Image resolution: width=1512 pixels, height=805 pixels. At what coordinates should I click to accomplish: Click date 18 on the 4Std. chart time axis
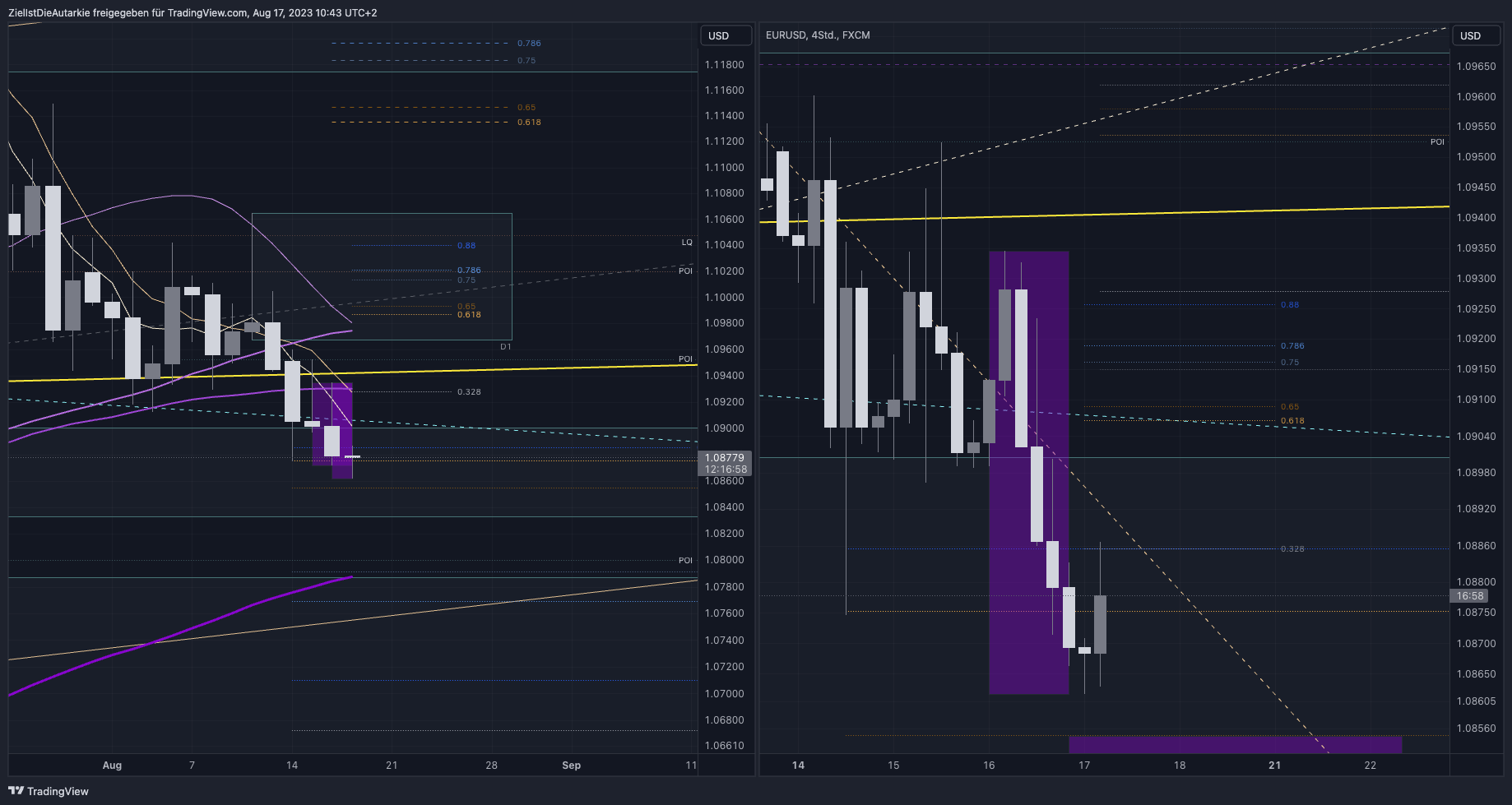click(1180, 765)
